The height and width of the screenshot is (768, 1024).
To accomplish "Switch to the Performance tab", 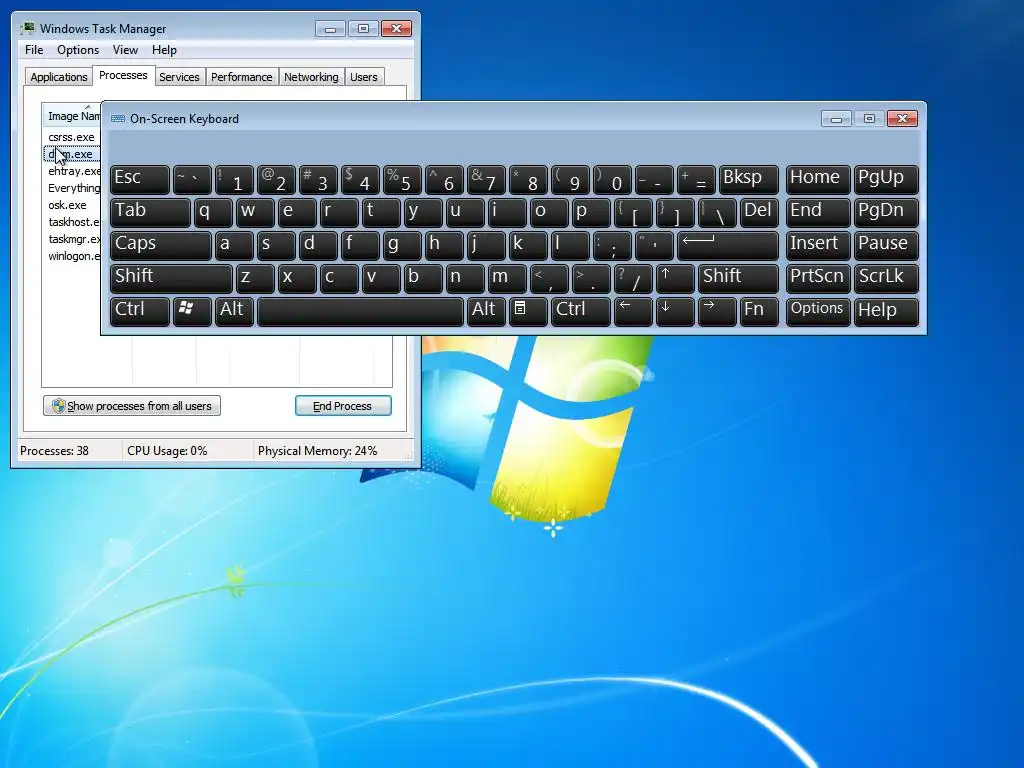I will click(241, 77).
